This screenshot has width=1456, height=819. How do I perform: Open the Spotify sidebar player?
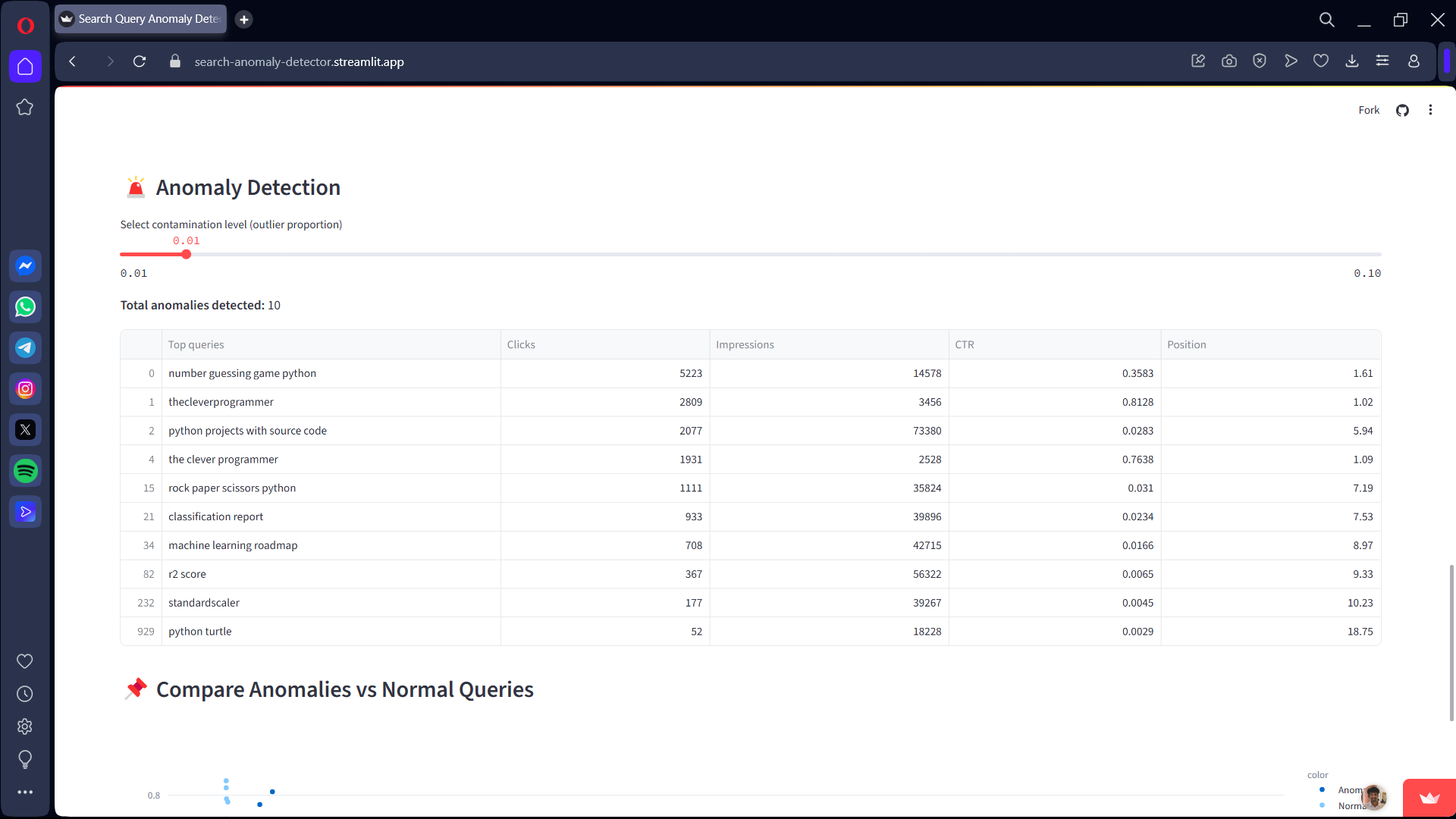[x=25, y=471]
